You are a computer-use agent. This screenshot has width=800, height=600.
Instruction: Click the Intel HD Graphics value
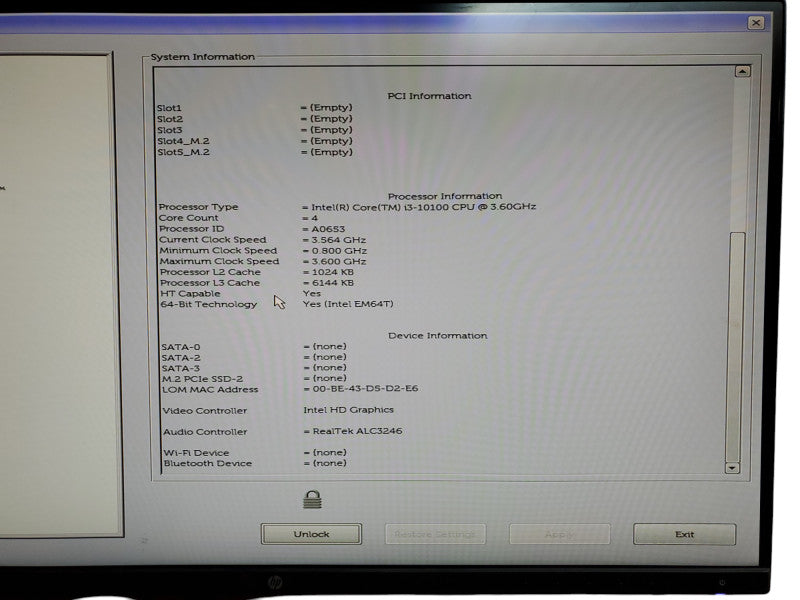pos(348,410)
